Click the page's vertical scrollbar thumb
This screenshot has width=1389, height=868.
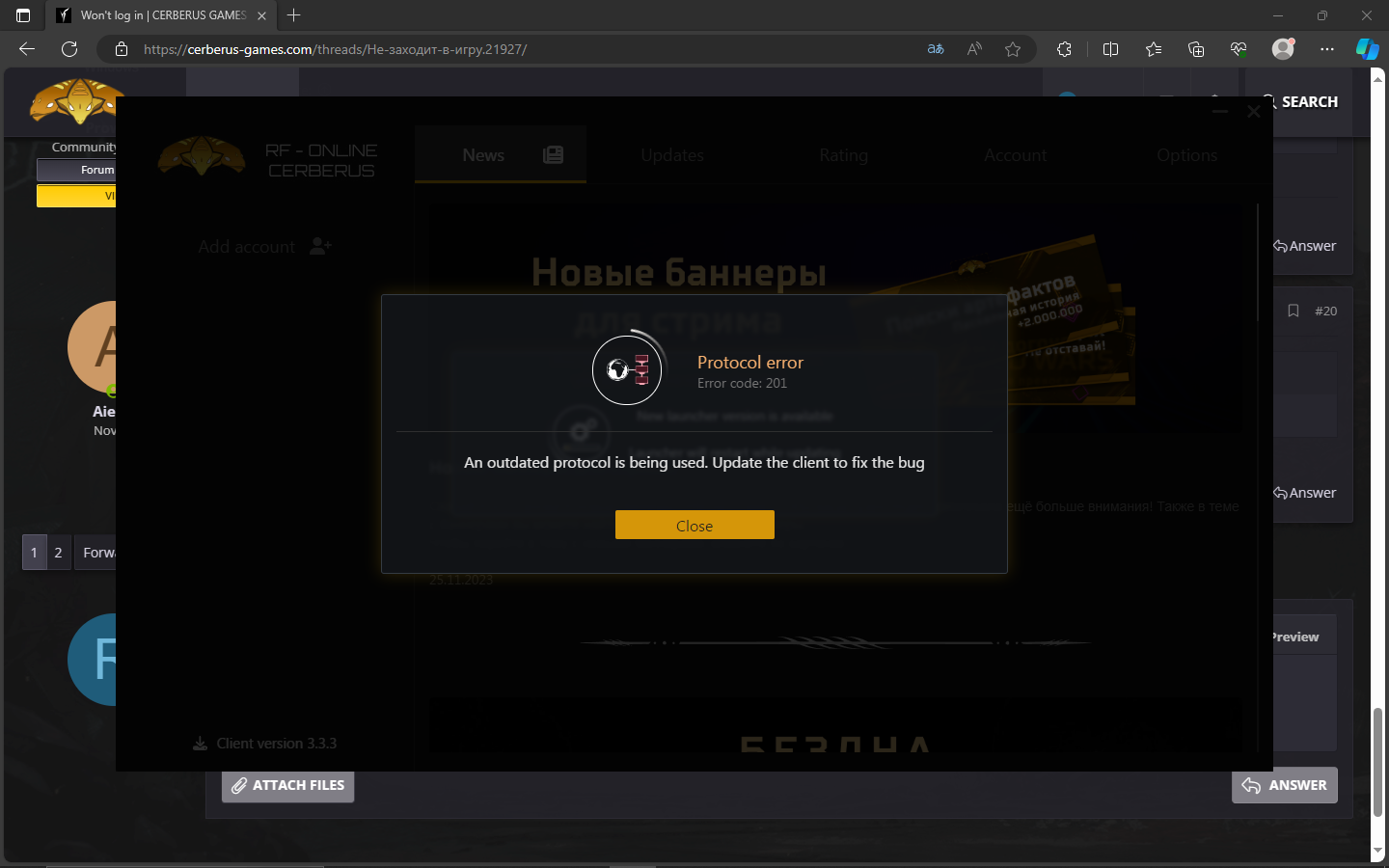[x=1377, y=762]
